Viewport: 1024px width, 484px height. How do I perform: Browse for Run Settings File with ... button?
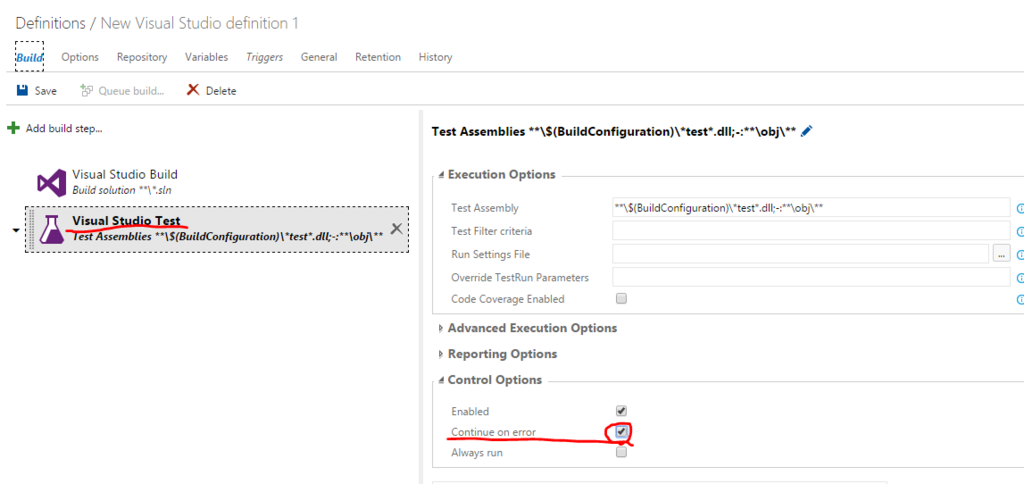(x=1001, y=253)
